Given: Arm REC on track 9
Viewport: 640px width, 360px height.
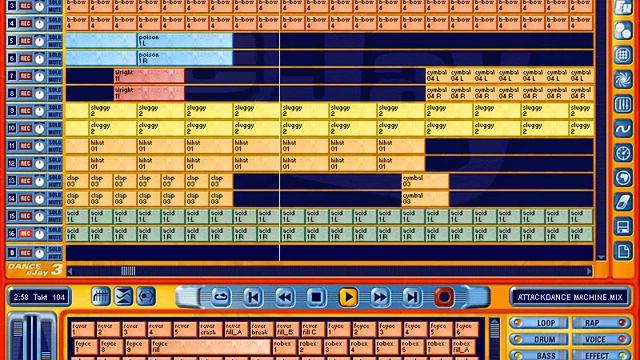Looking at the screenshot, I should click(25, 111).
